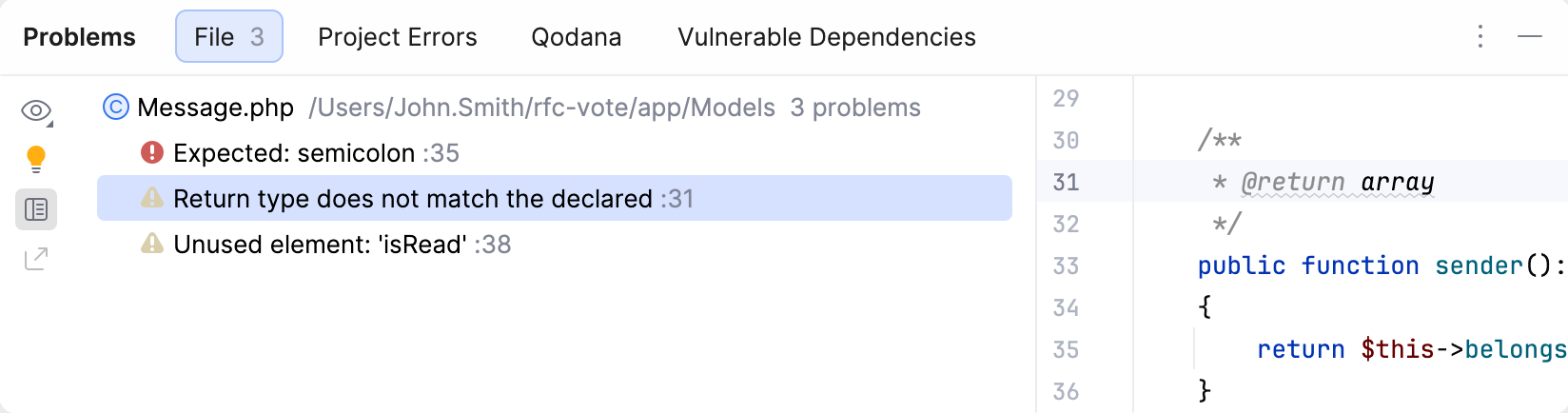The height and width of the screenshot is (413, 1568).
Task: Click the @return tag in preview
Action: pos(1293,182)
